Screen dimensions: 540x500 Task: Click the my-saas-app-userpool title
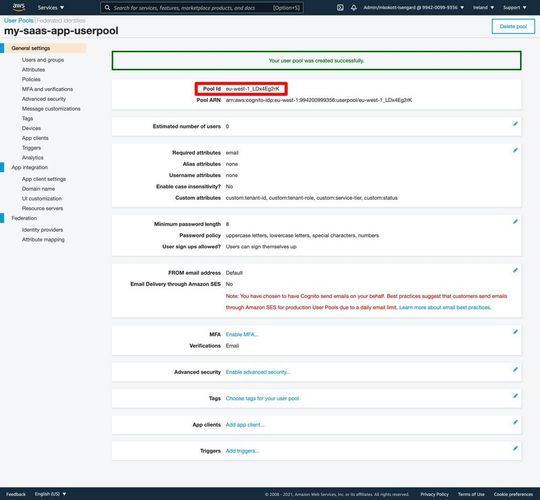click(x=61, y=31)
